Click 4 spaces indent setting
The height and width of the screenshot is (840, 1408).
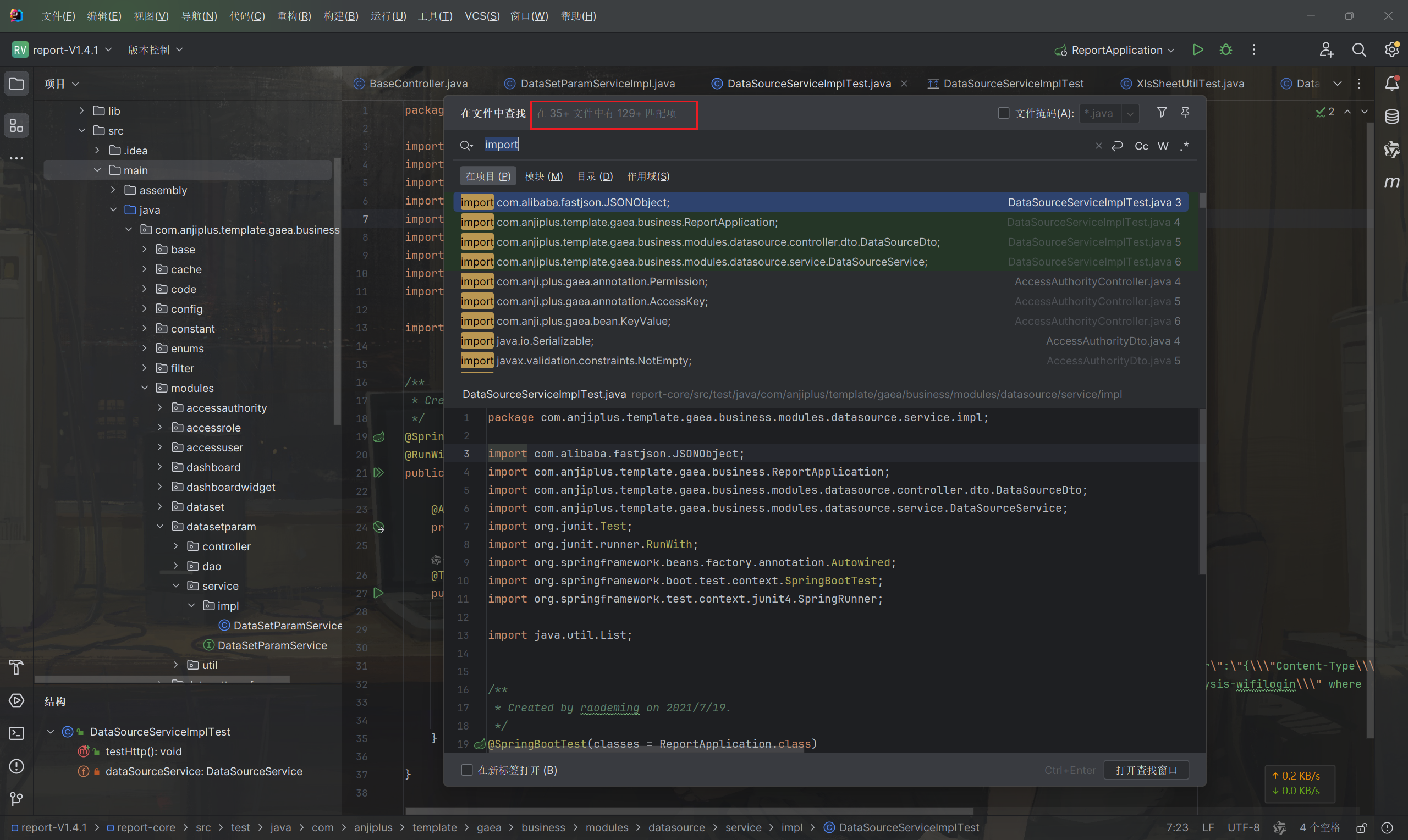click(1319, 827)
